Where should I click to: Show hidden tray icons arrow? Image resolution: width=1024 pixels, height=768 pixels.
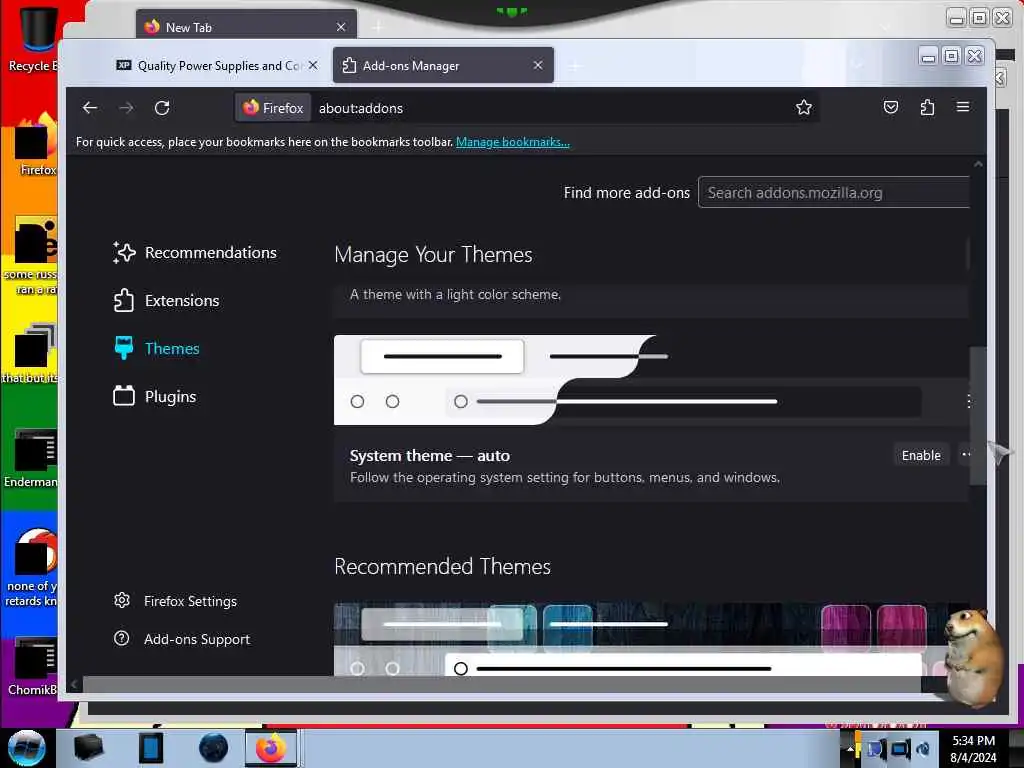pyautogui.click(x=849, y=750)
